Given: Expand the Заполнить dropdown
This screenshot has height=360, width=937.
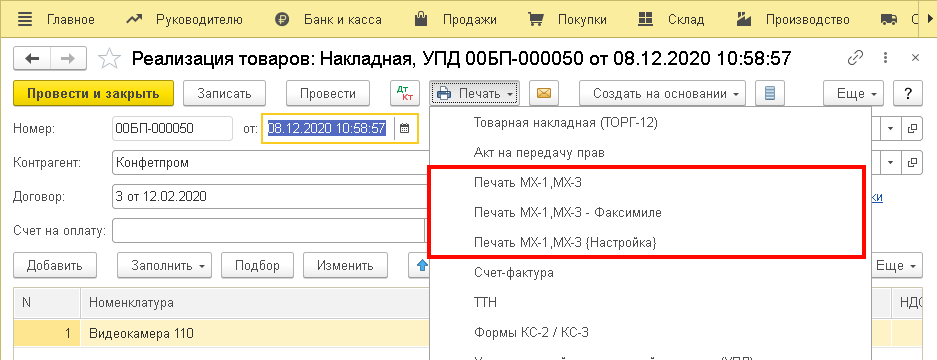Looking at the screenshot, I should [164, 266].
